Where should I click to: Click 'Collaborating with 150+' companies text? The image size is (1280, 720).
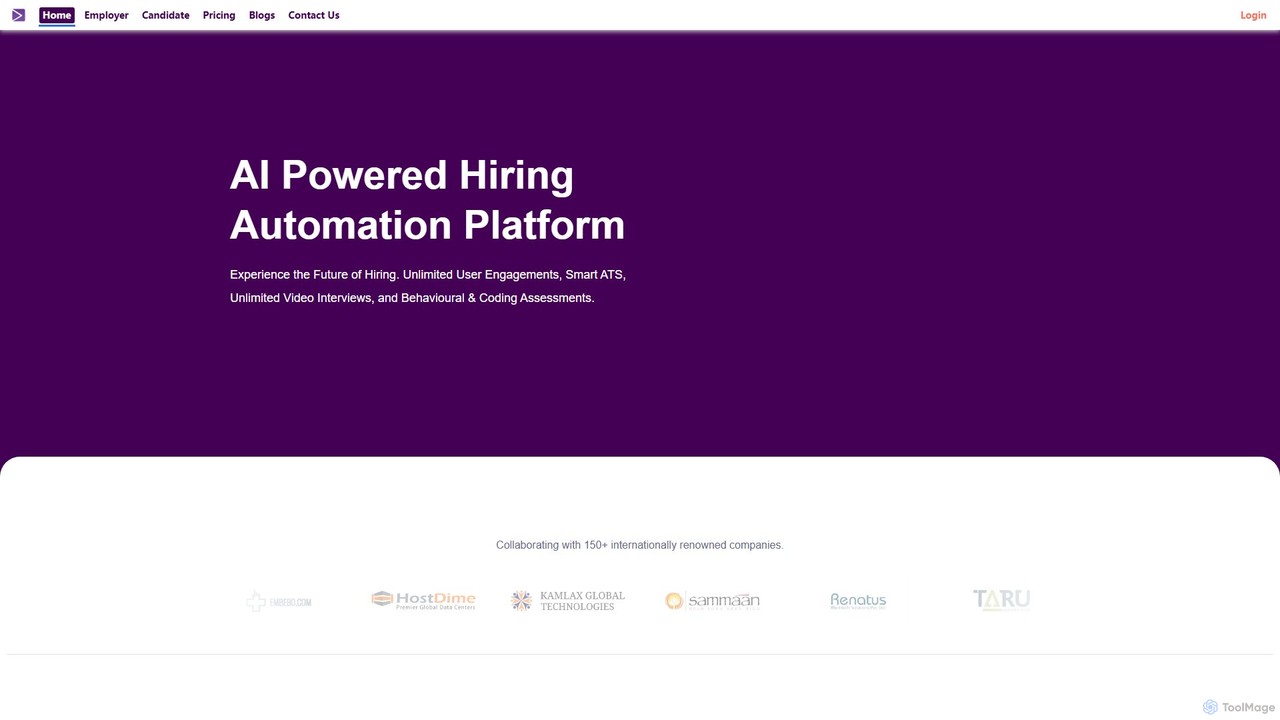pyautogui.click(x=640, y=545)
